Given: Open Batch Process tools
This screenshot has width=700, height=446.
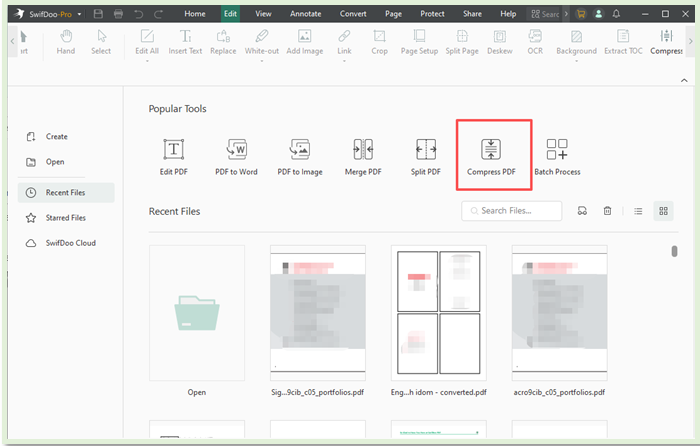Looking at the screenshot, I should click(x=557, y=157).
